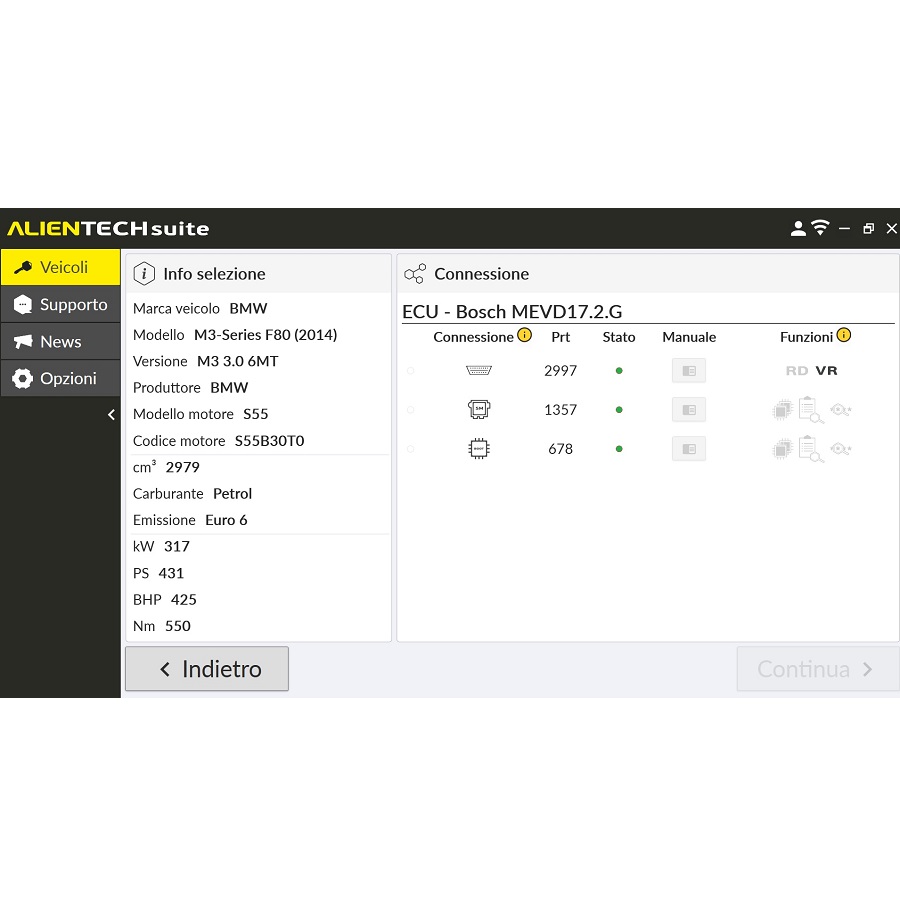Click the VR function in first row
This screenshot has height=900, width=900.
click(826, 370)
